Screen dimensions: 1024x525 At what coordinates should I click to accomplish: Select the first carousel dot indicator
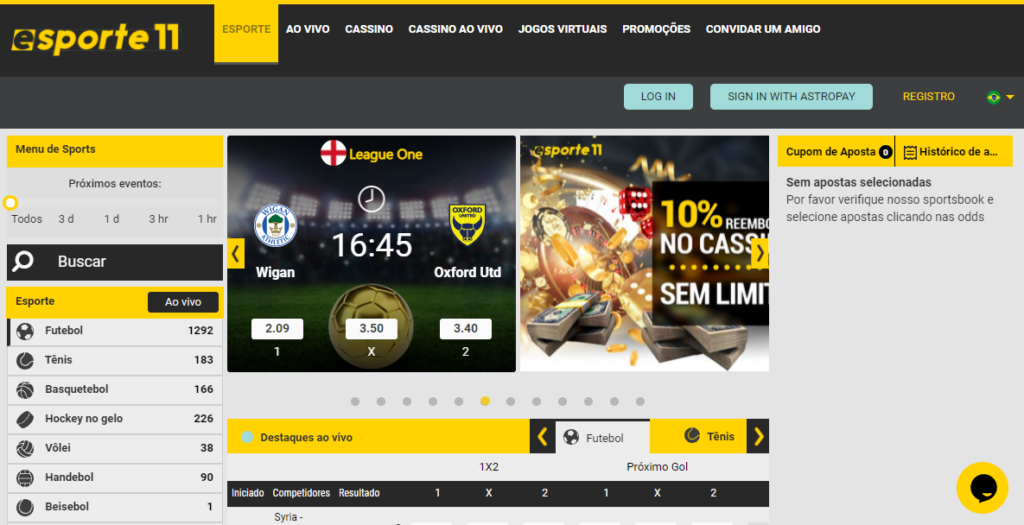tap(355, 402)
